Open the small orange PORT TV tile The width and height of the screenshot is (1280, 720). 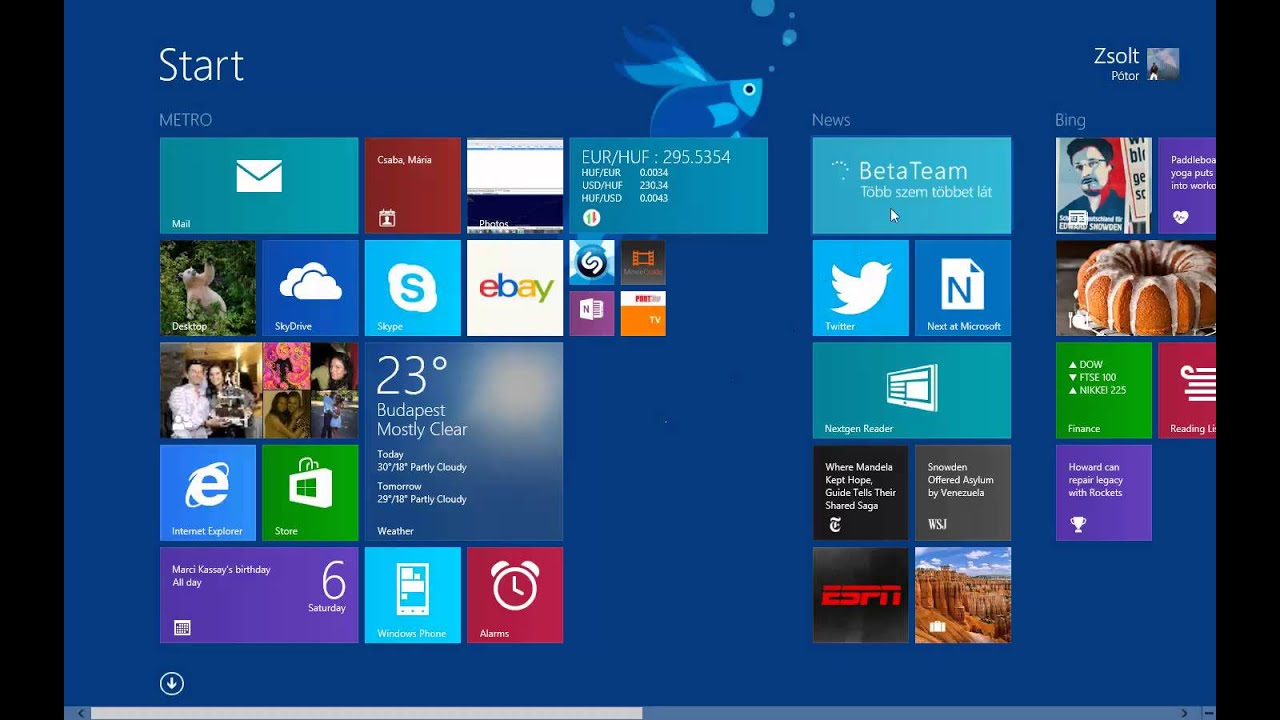pos(643,313)
